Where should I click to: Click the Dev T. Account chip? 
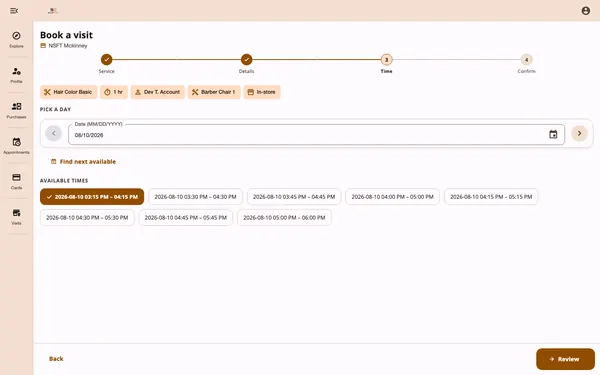pos(158,92)
